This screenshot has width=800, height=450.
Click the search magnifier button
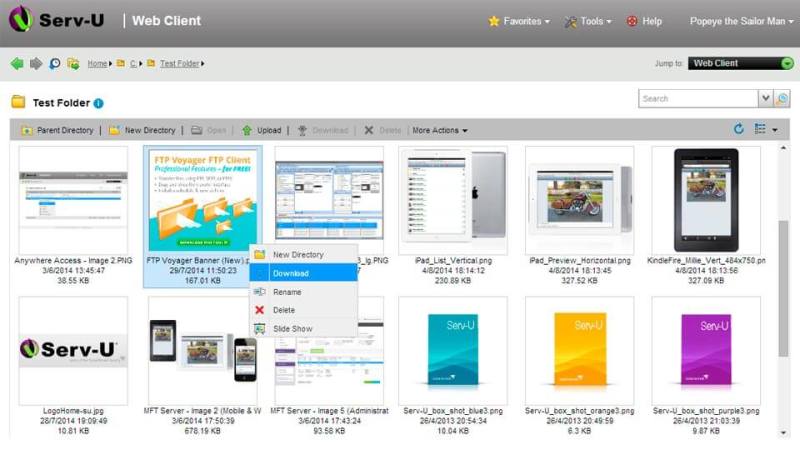(x=782, y=98)
